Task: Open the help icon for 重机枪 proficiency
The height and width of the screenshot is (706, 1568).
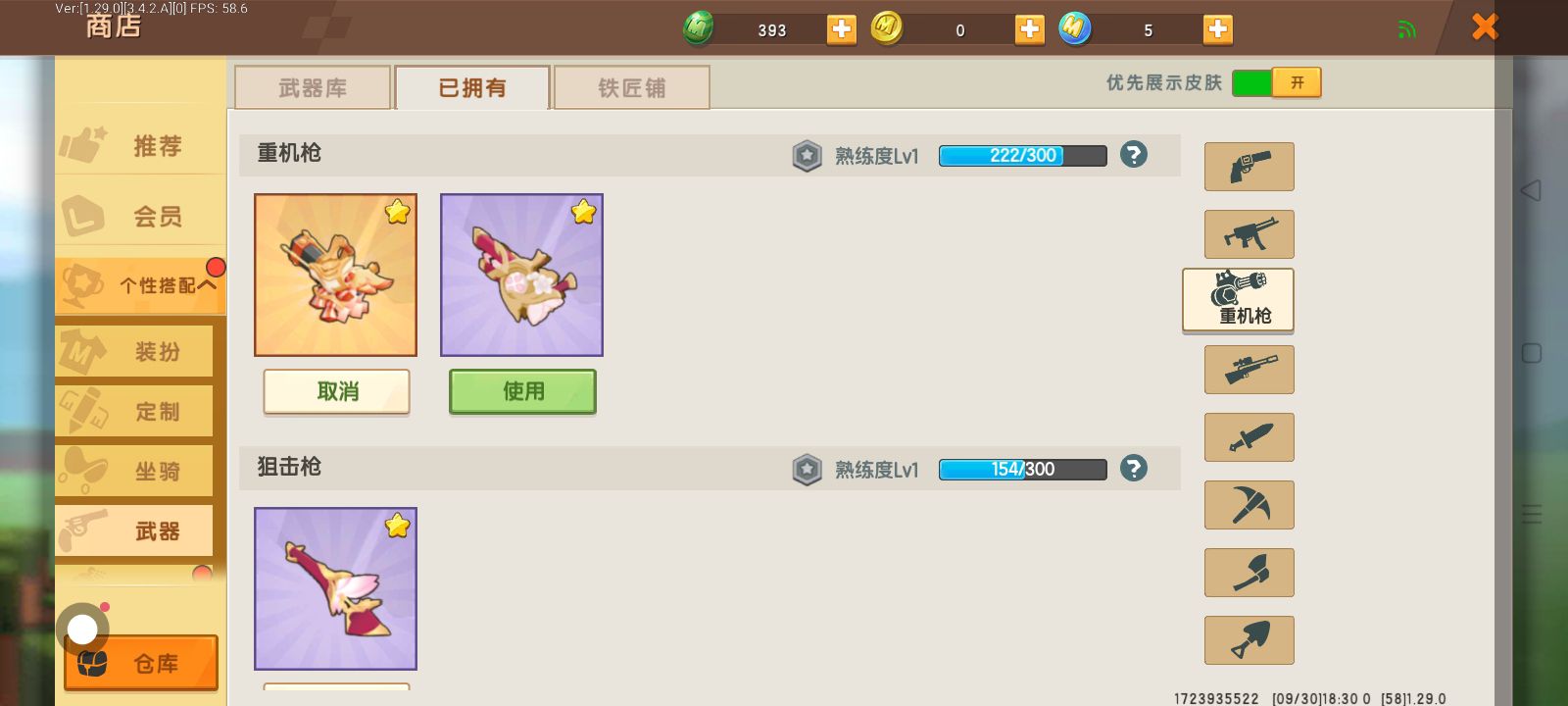Action: (x=1134, y=154)
